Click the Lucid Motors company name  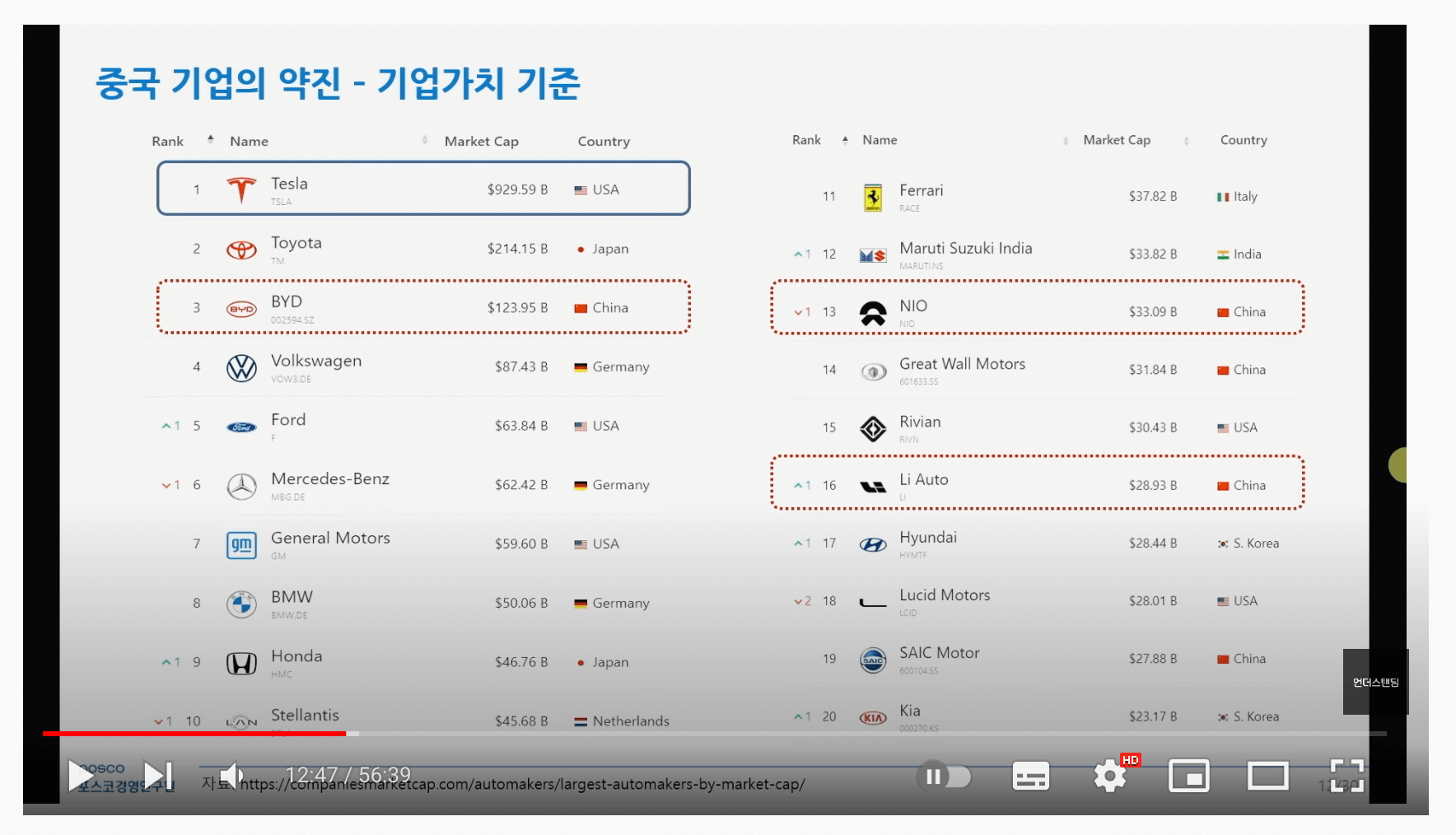pyautogui.click(x=945, y=595)
